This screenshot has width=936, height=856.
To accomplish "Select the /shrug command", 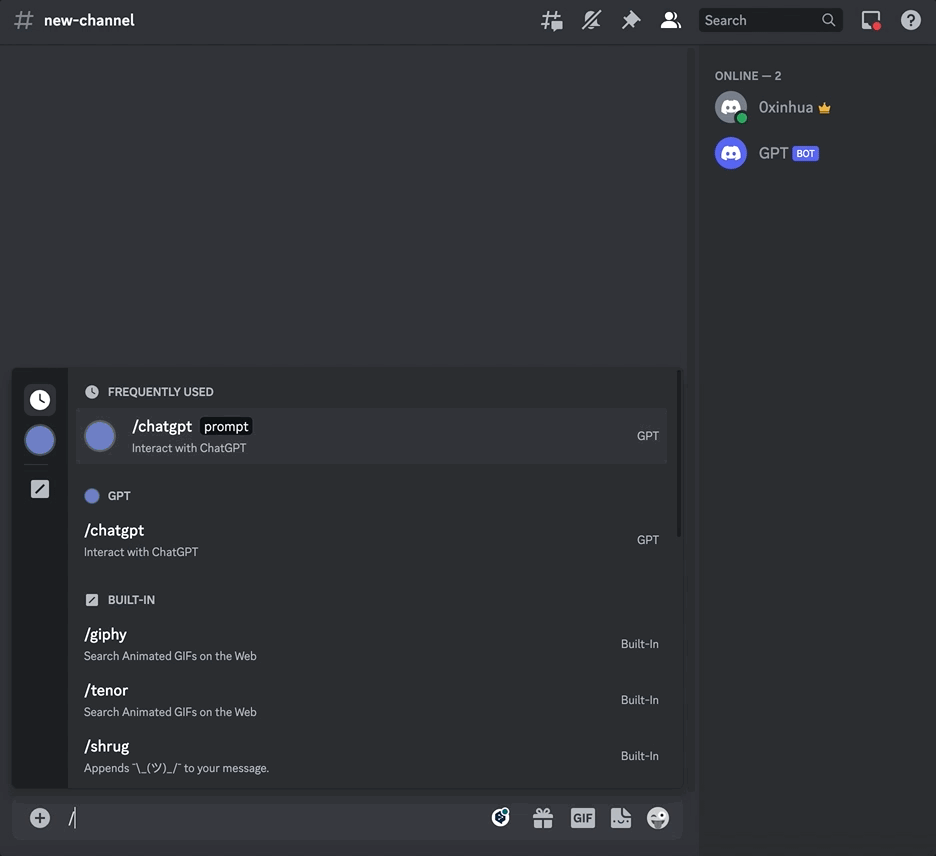I will click(371, 756).
